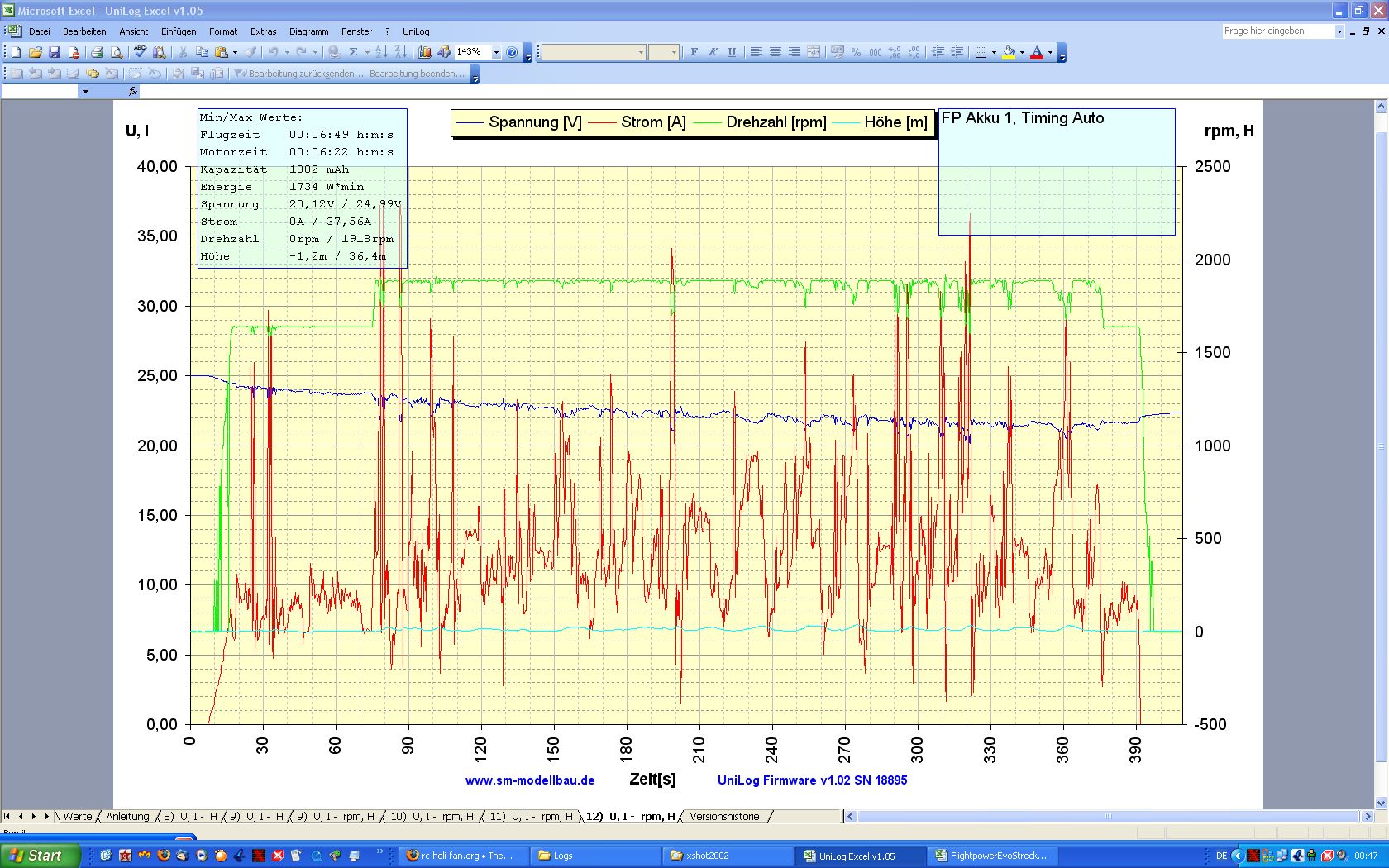This screenshot has height=868, width=1389.
Task: Open the Diagramm menu
Action: click(x=308, y=31)
